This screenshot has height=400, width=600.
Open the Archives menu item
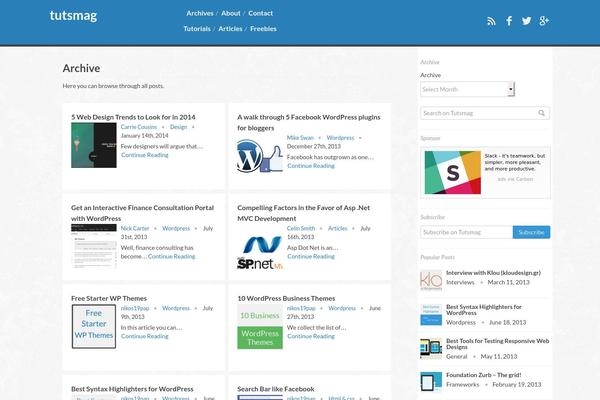(200, 13)
